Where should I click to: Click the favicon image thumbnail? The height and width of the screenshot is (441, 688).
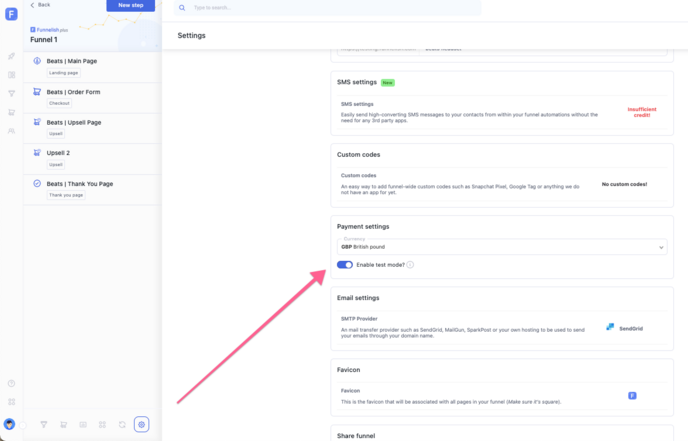click(632, 396)
